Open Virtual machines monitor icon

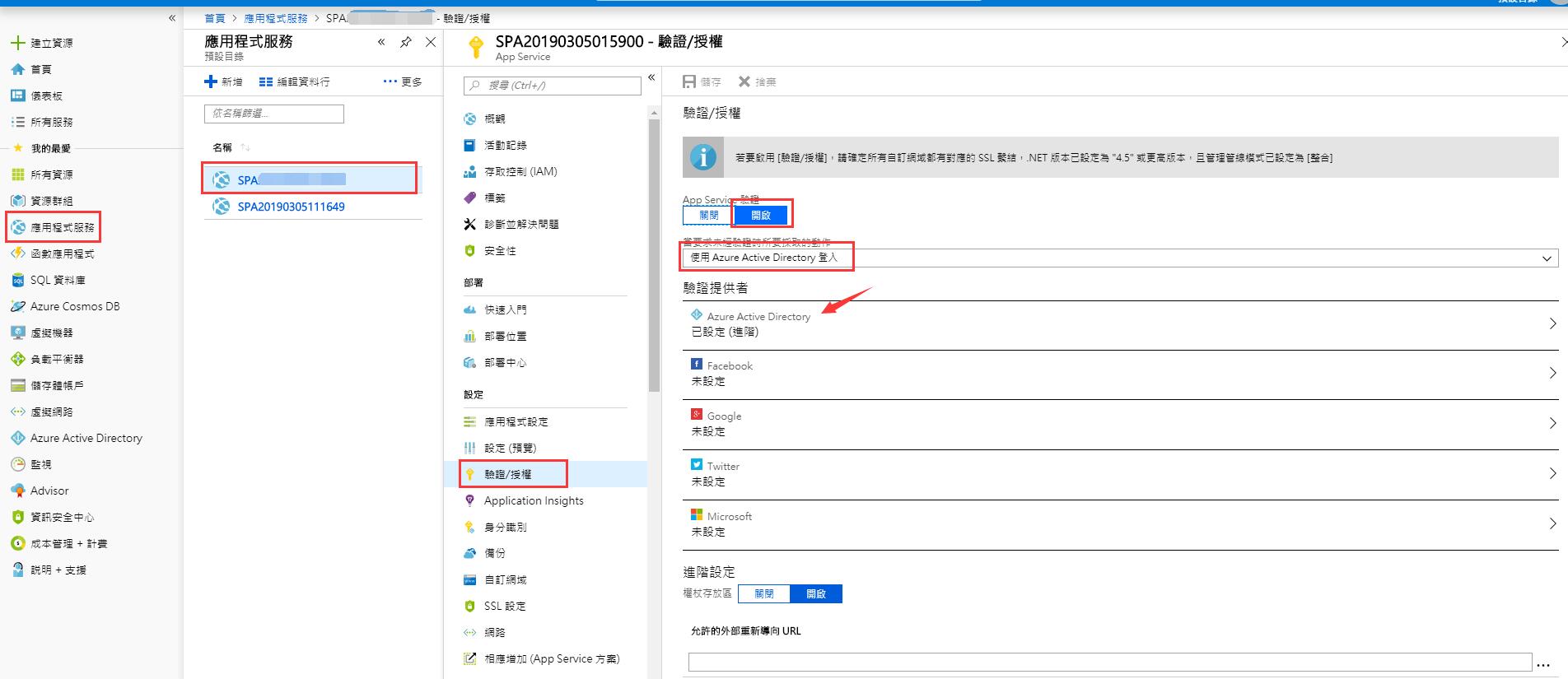click(x=18, y=333)
